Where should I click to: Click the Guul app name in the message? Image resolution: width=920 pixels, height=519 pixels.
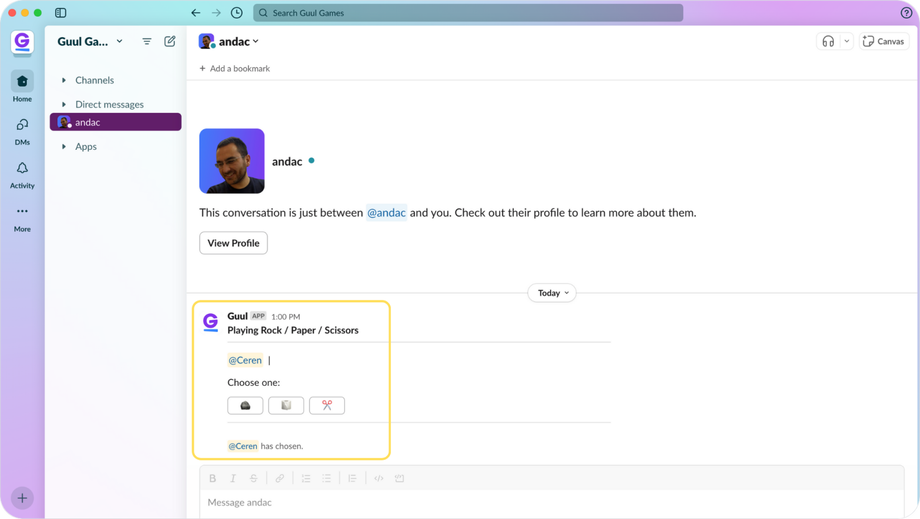238,316
